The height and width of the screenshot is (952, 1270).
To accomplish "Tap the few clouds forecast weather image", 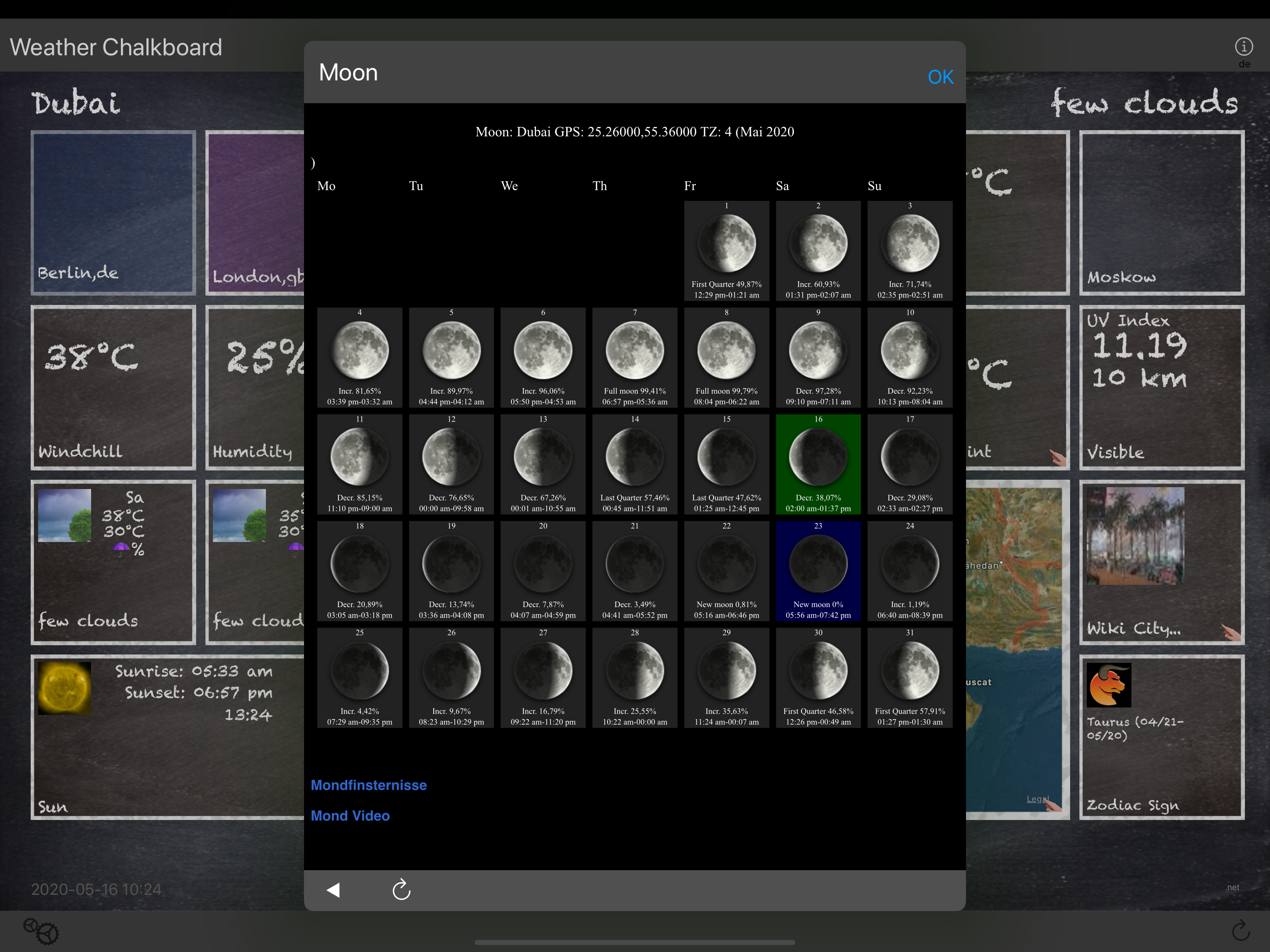I will pos(64,515).
